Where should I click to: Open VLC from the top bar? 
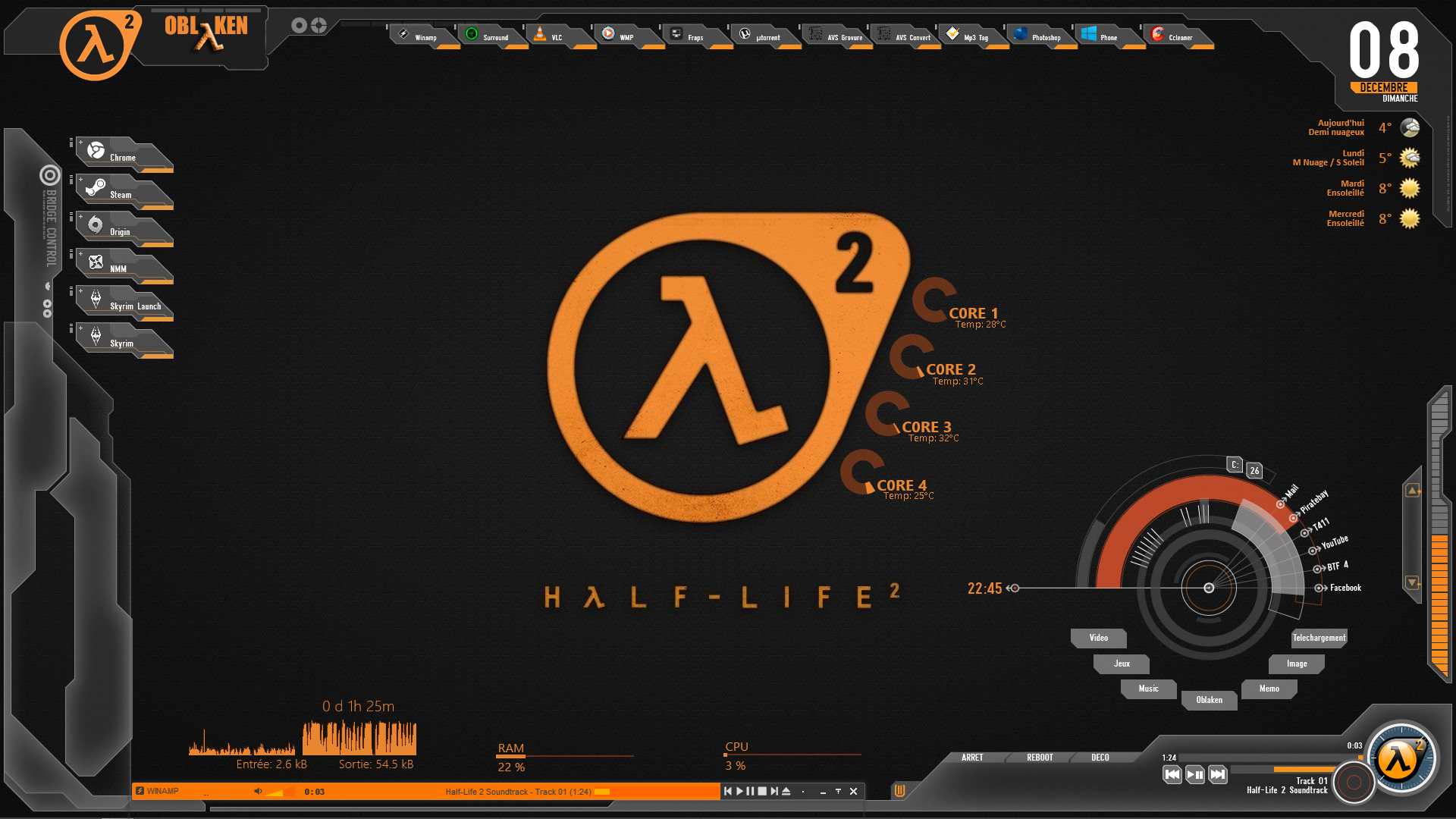click(x=561, y=36)
